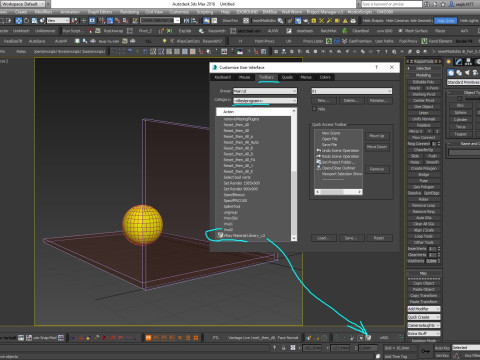Image resolution: width=480 pixels, height=360 pixels.
Task: Click the Action list vertical scrollbar
Action: (x=294, y=174)
